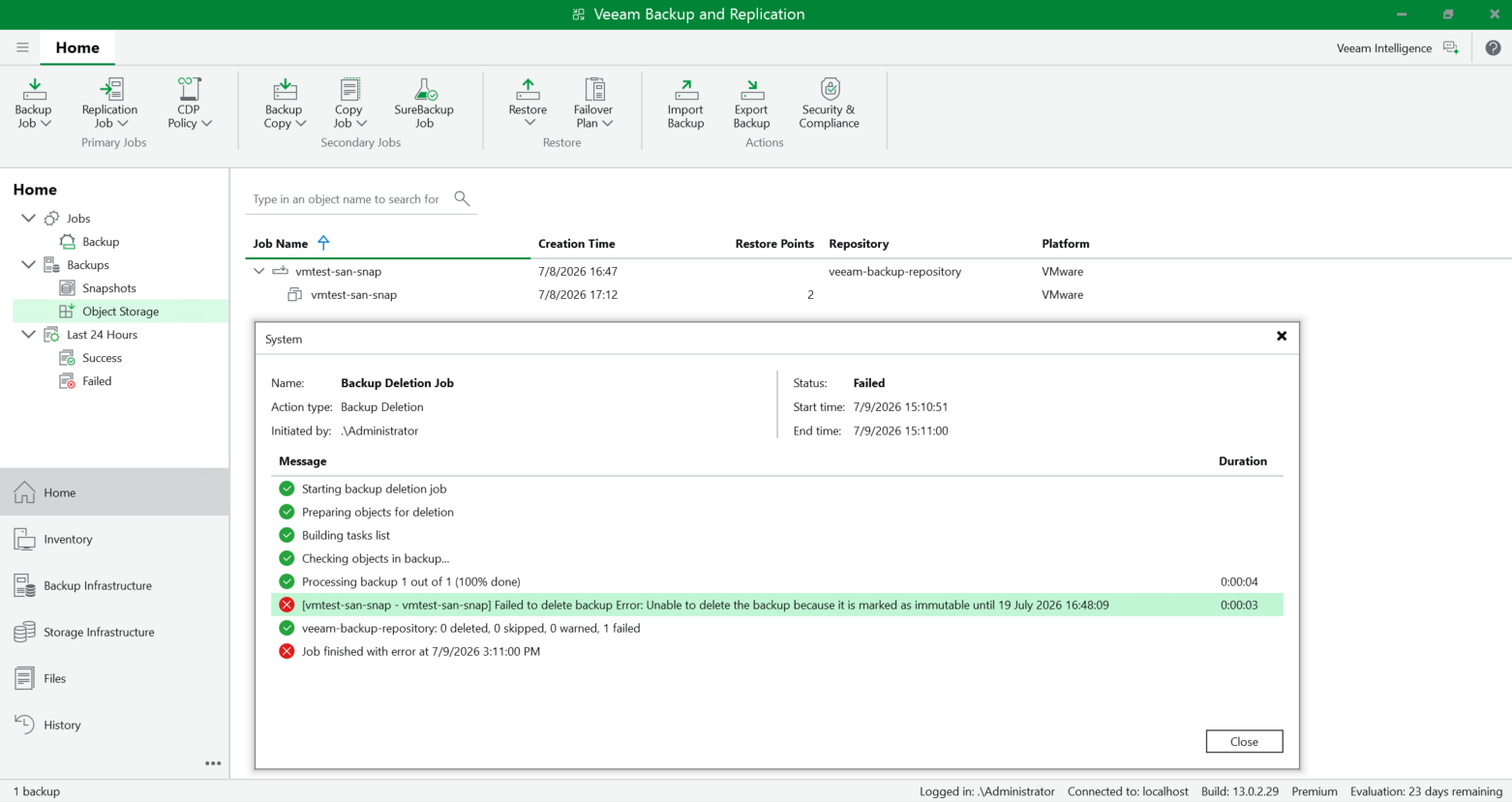Open the help question mark icon
Viewport: 1512px width, 802px height.
point(1494,47)
